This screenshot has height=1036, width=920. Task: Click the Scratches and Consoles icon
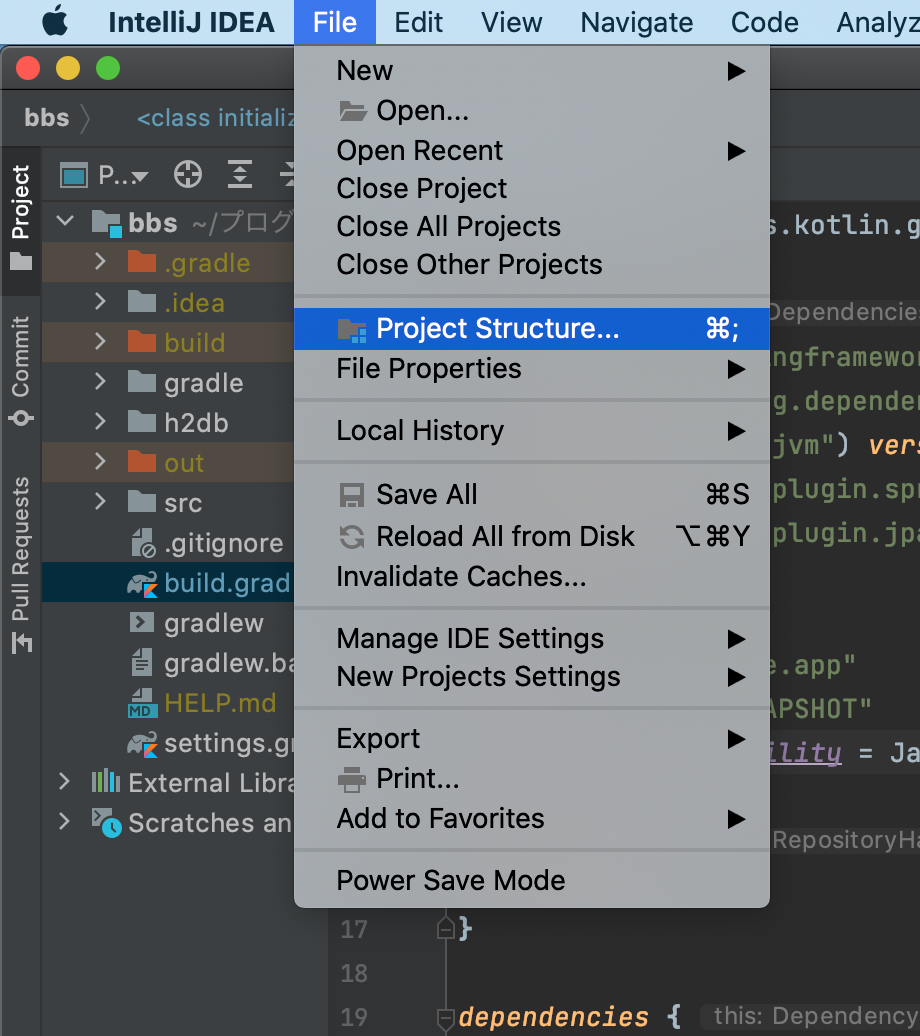106,823
